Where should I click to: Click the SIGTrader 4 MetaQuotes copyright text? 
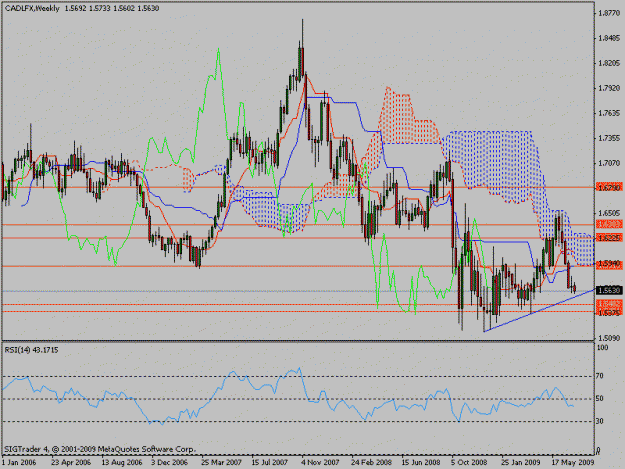(100, 449)
